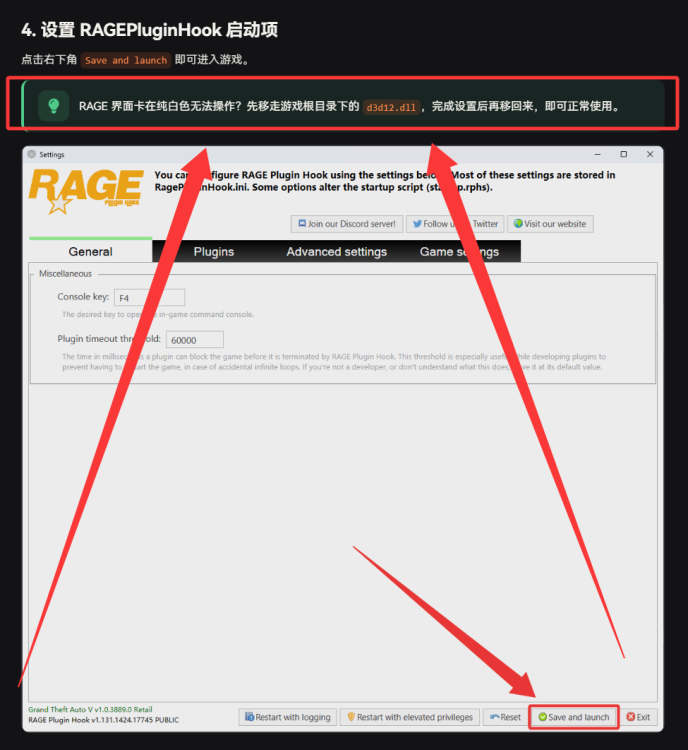Click Visit our website button
Viewport: 688px width, 750px height.
[550, 224]
